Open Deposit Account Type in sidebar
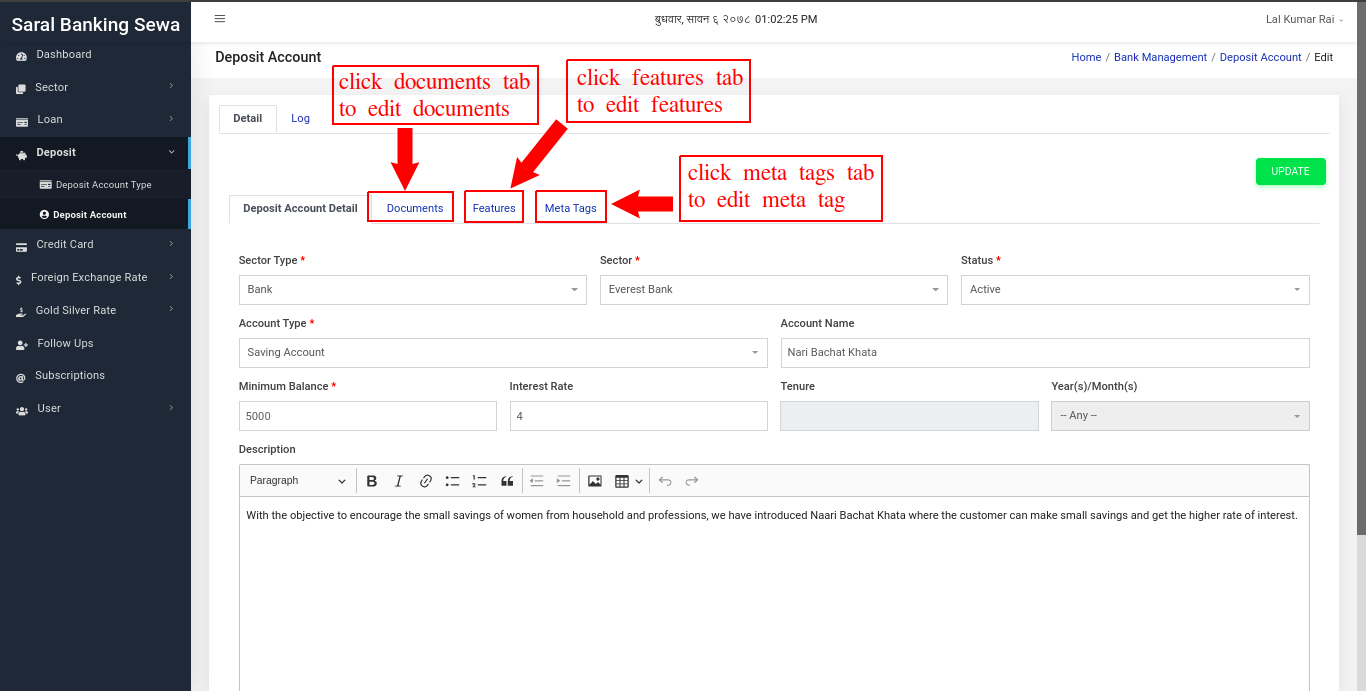The height and width of the screenshot is (691, 1366). [95, 185]
